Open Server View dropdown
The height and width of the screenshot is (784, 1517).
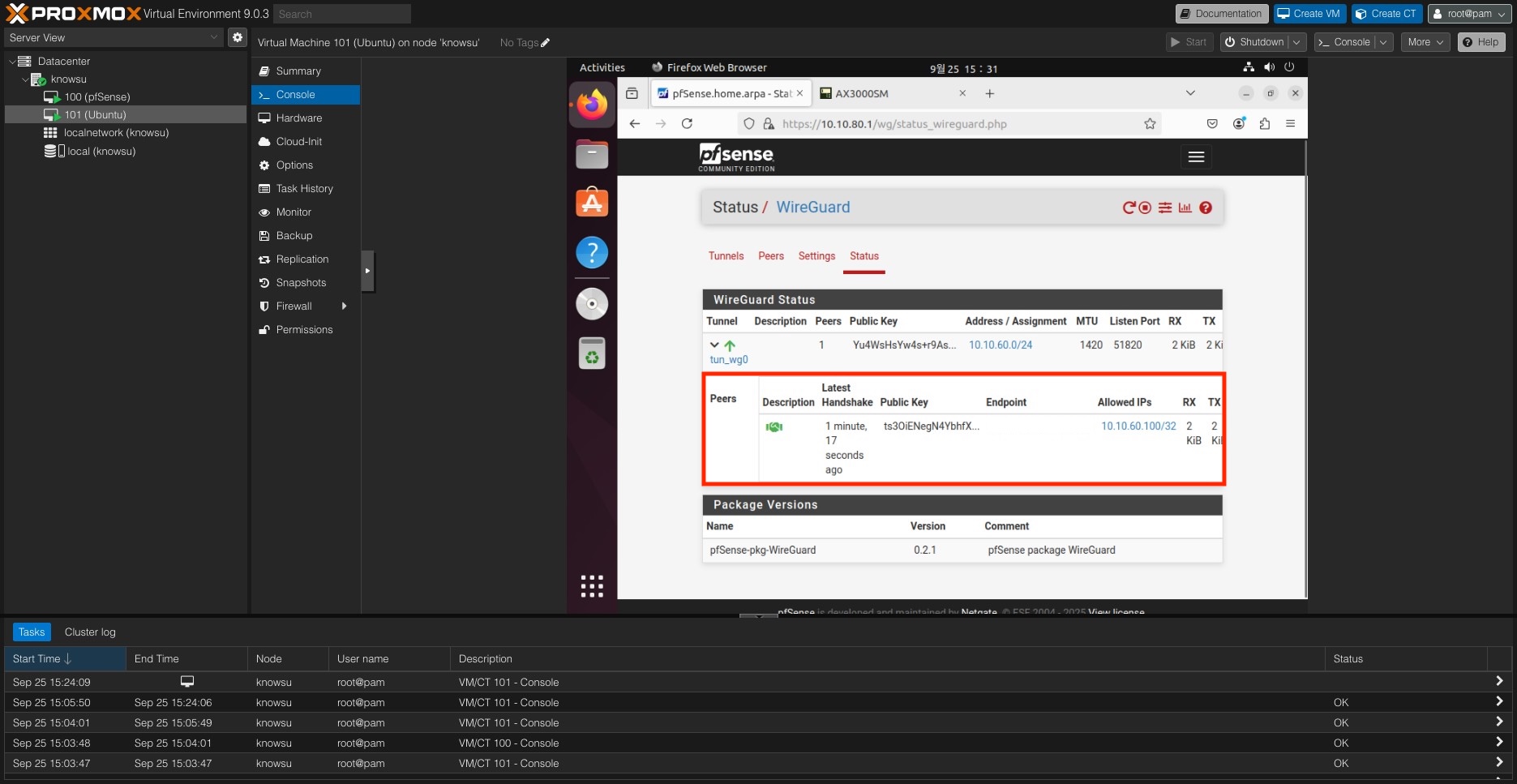[x=214, y=37]
